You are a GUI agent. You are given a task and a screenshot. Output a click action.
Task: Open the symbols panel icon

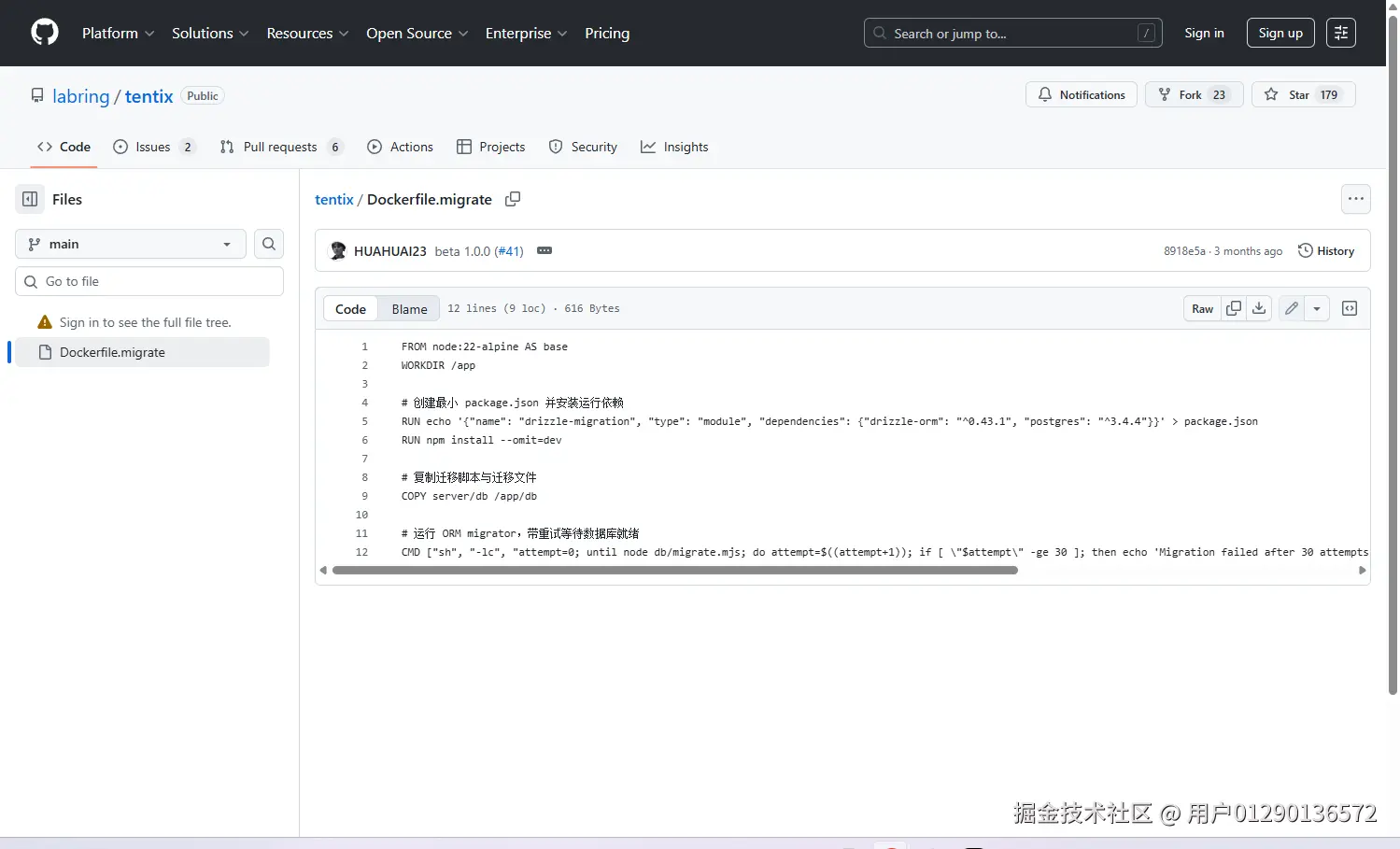1350,308
